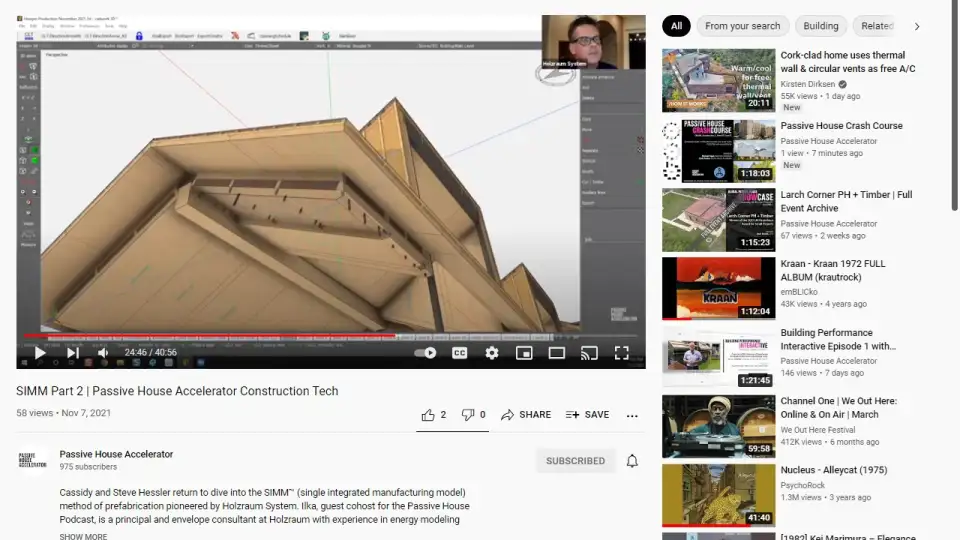The height and width of the screenshot is (540, 960).
Task: Switch to miniplayer mode
Action: tap(524, 353)
